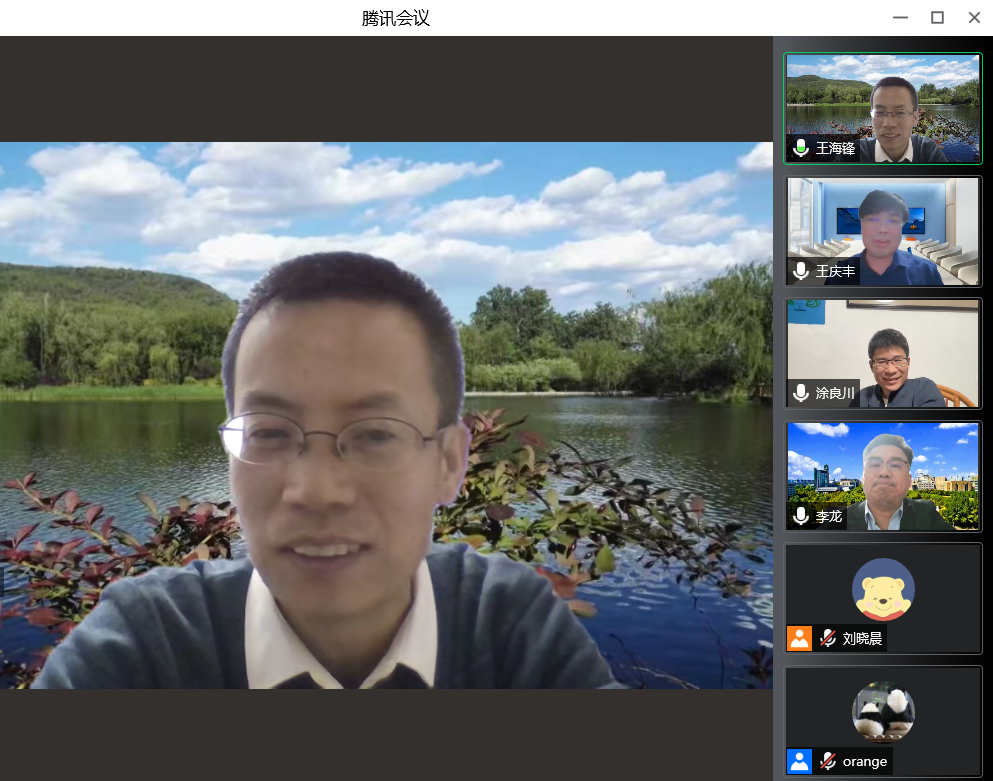
Task: Click the main speaker video area
Action: coord(386,414)
